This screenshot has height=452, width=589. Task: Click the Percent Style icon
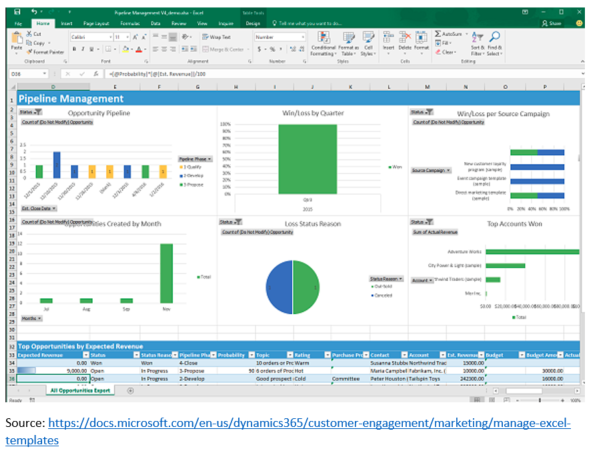point(272,49)
